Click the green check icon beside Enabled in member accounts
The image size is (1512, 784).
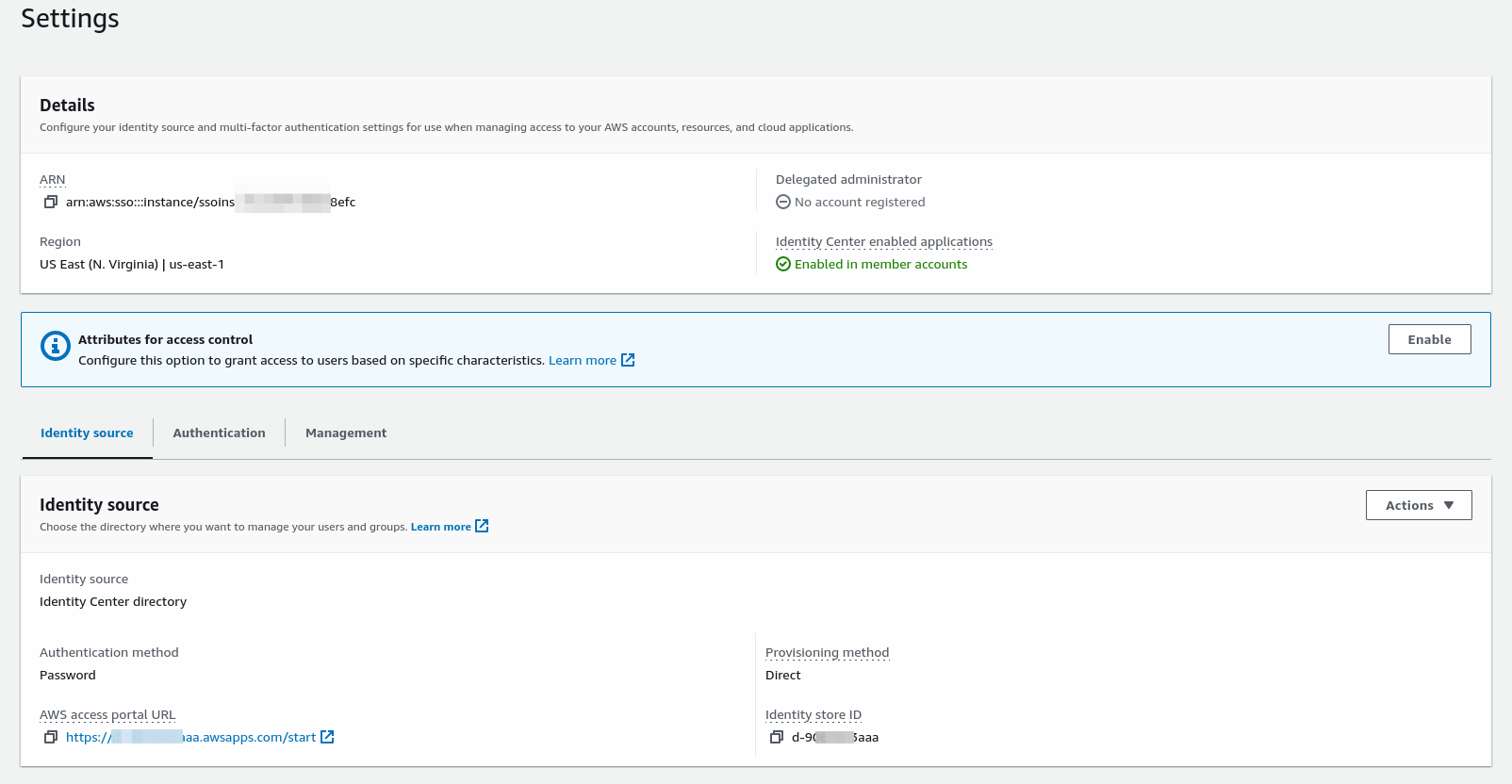(x=782, y=265)
